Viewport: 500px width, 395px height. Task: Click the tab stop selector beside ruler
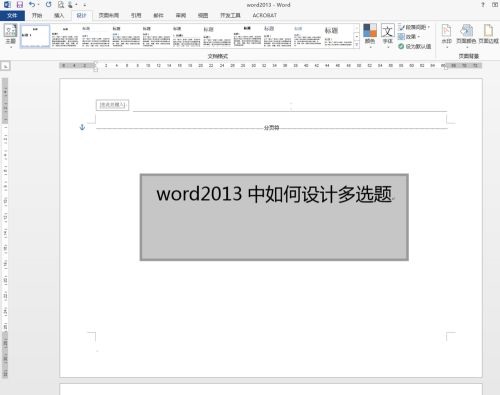[x=6, y=66]
